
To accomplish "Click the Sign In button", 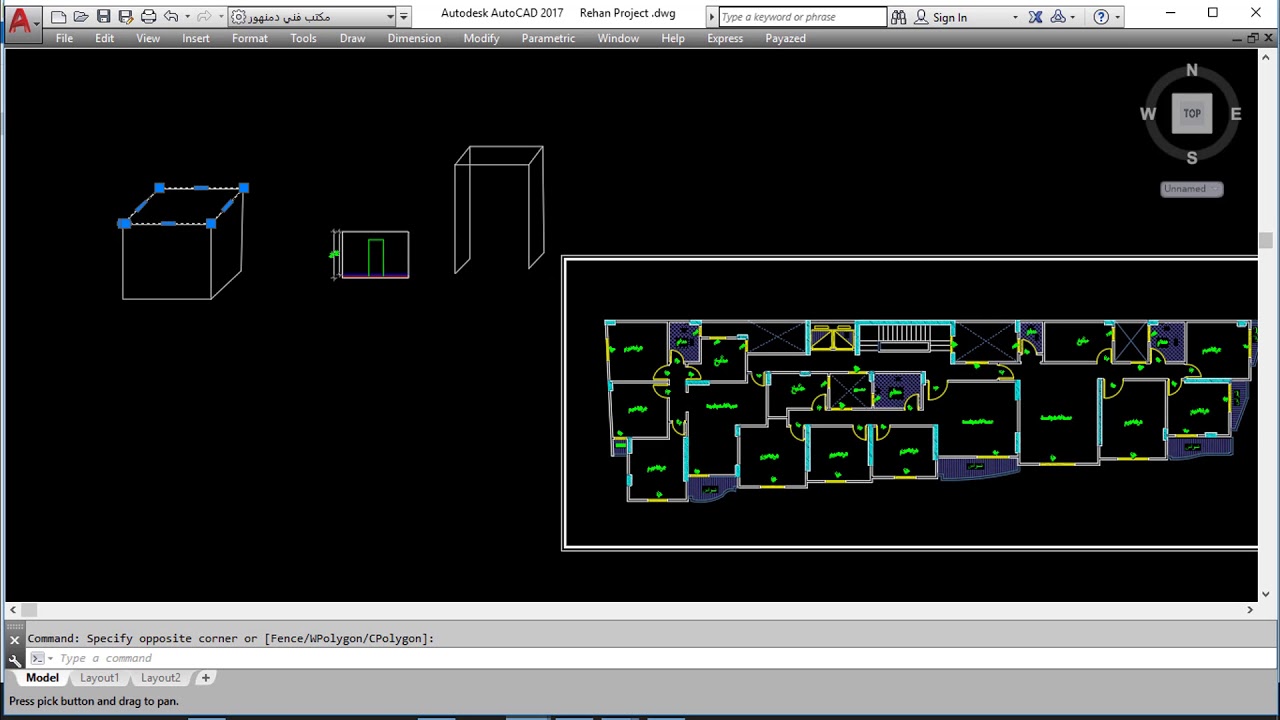I will (941, 17).
